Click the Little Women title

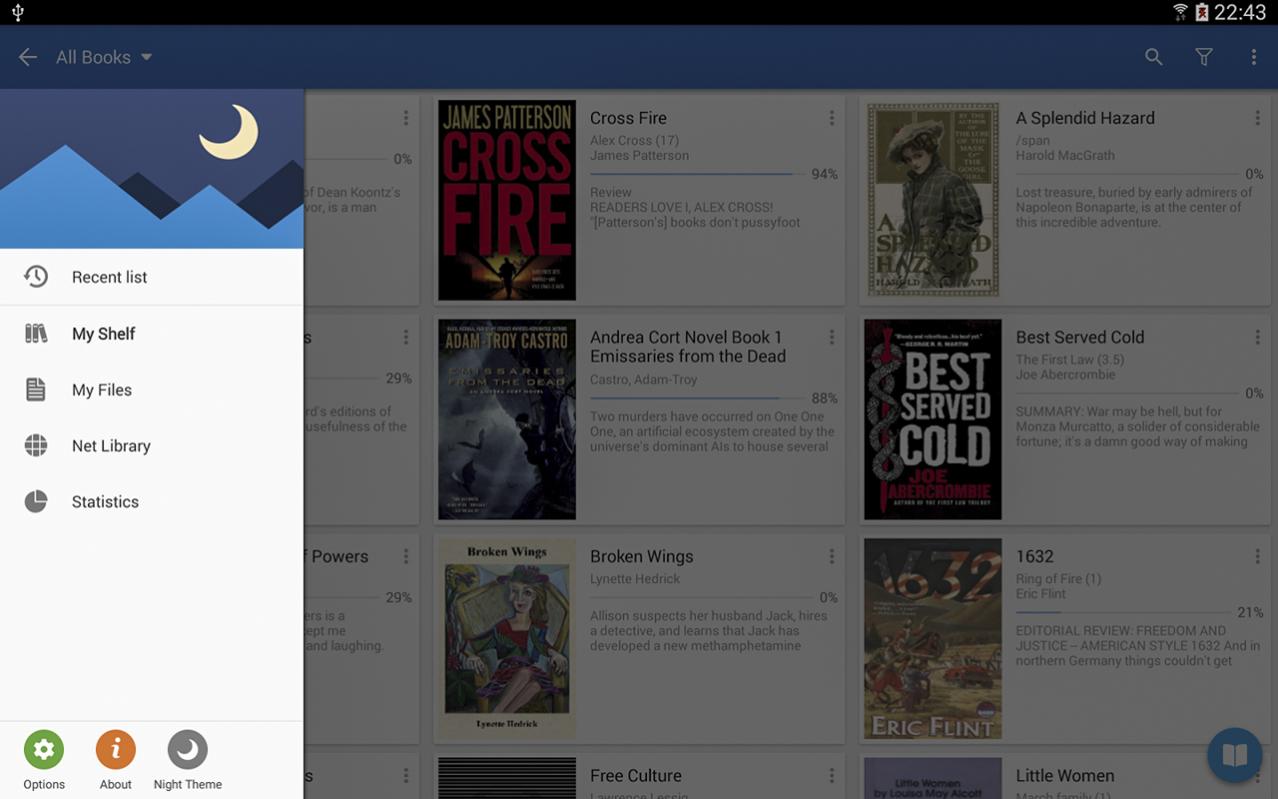point(1065,775)
